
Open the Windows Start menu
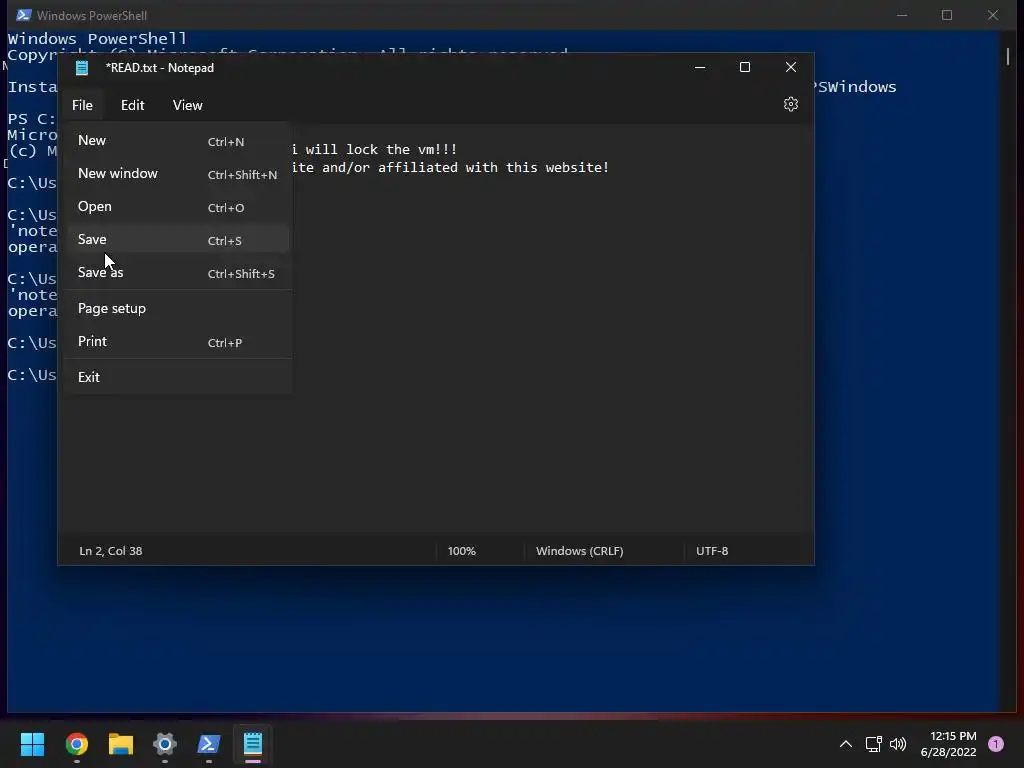(x=32, y=744)
